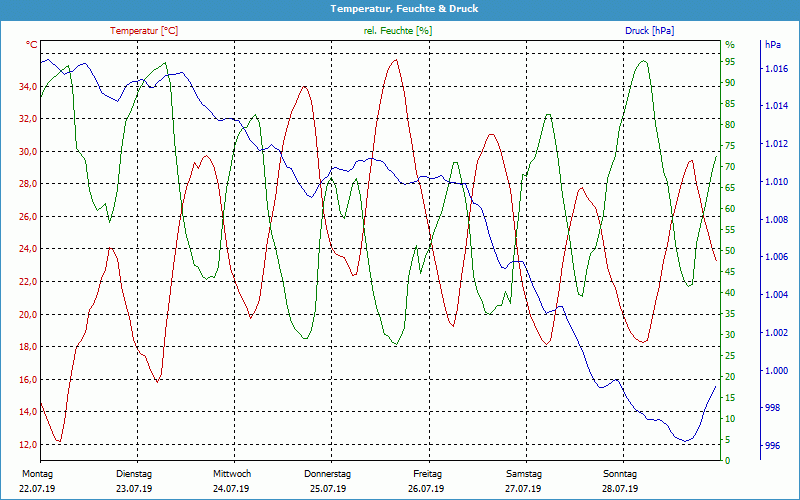
Task: Click the "25" humidity axis value
Action: (730, 356)
